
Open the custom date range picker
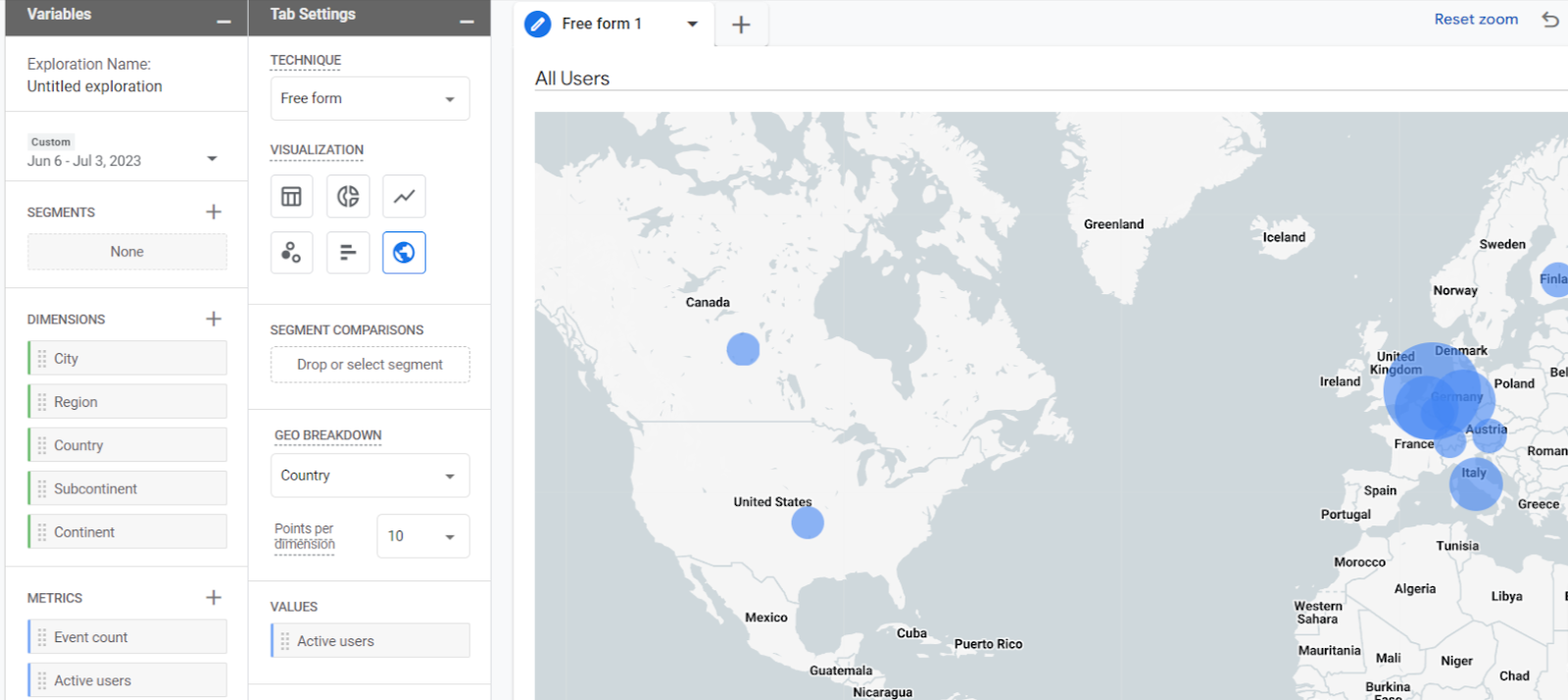[122, 160]
